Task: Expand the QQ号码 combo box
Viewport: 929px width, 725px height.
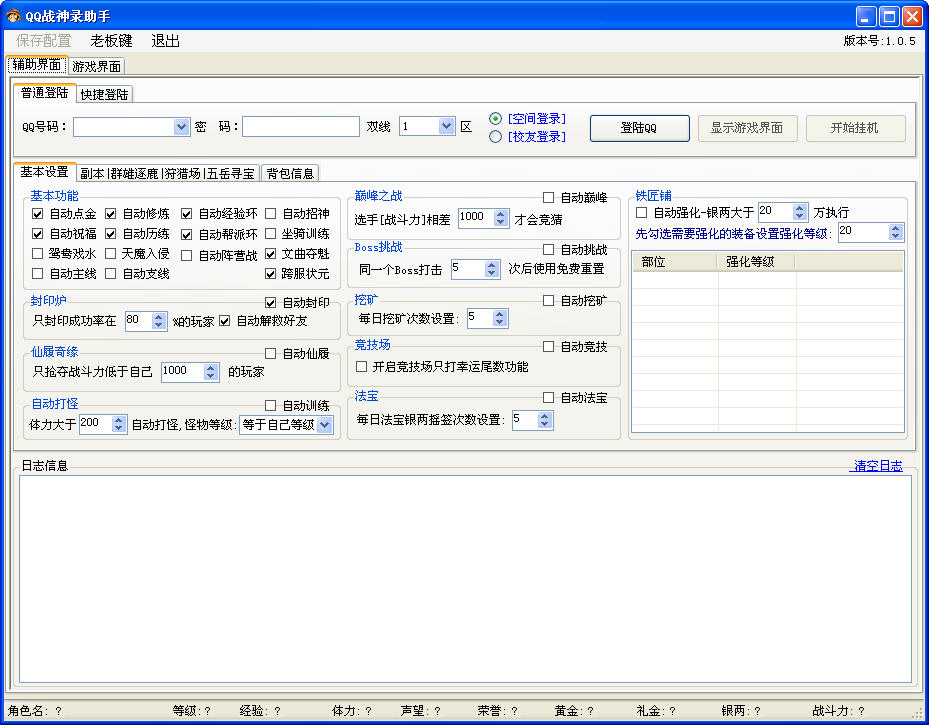Action: pyautogui.click(x=181, y=127)
